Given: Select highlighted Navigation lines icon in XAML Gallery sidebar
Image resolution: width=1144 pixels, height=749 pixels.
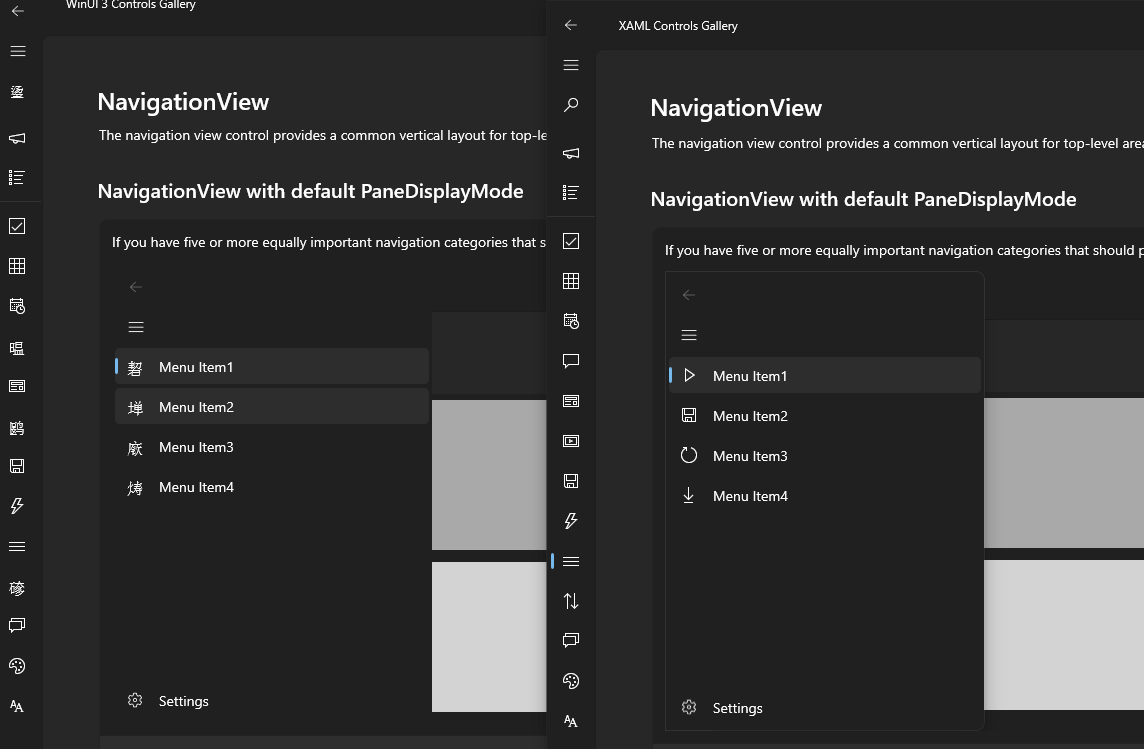Looking at the screenshot, I should coord(571,561).
